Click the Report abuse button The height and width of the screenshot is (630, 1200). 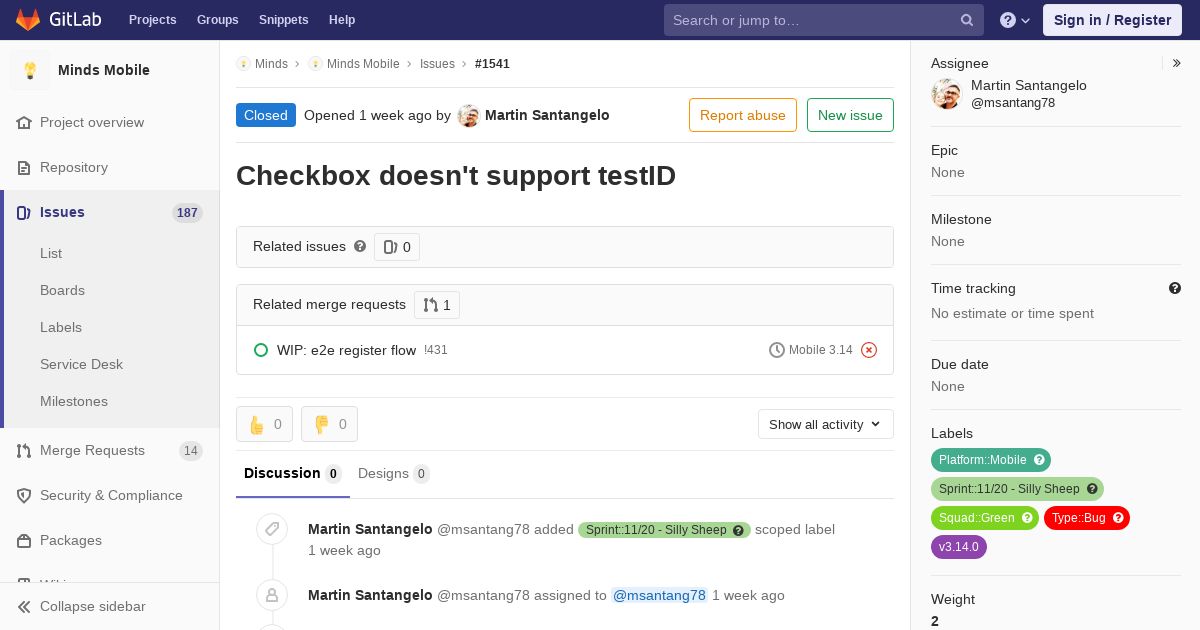(x=743, y=115)
